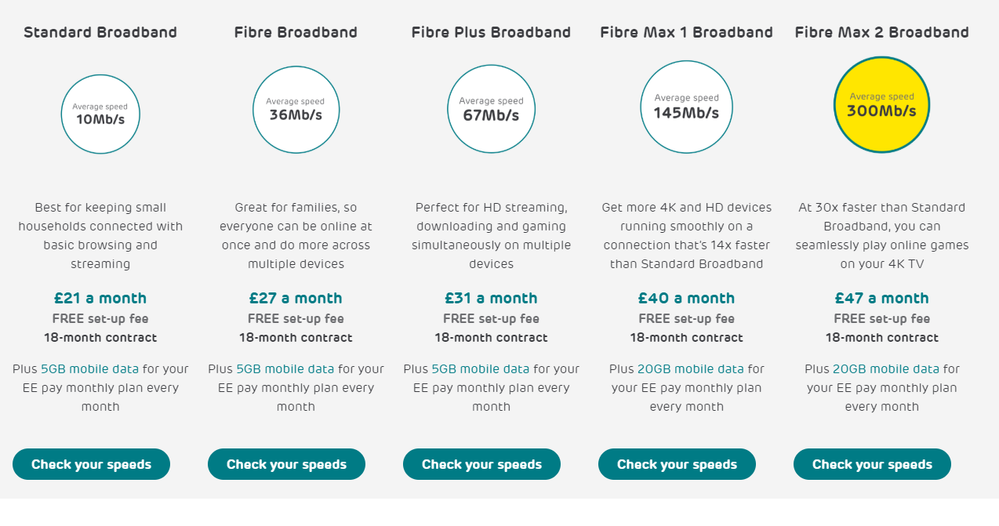Check your speeds for Fibre Max 1
Viewport: 999px width, 526px height.
pos(677,464)
